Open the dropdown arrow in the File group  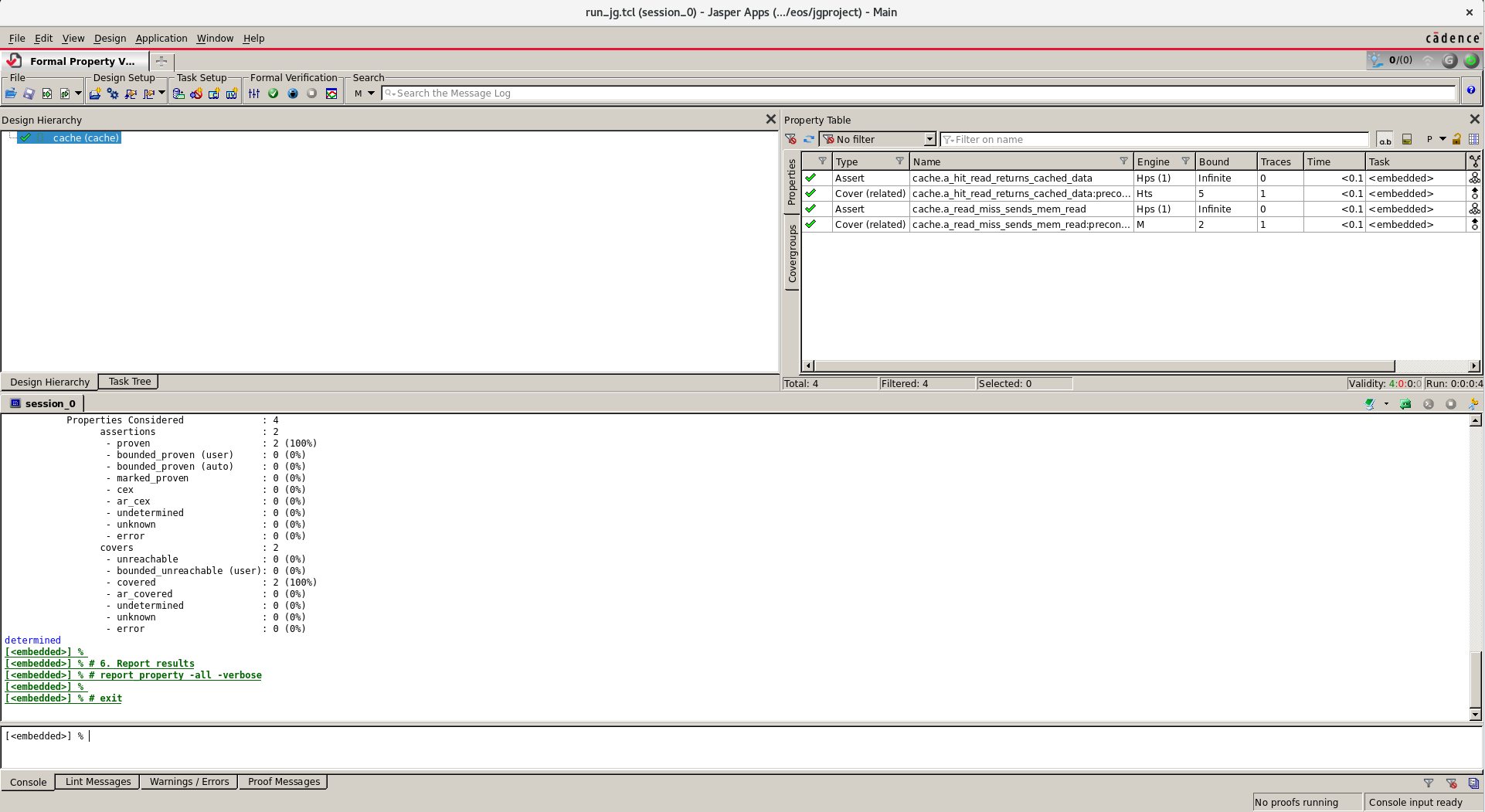(x=78, y=93)
